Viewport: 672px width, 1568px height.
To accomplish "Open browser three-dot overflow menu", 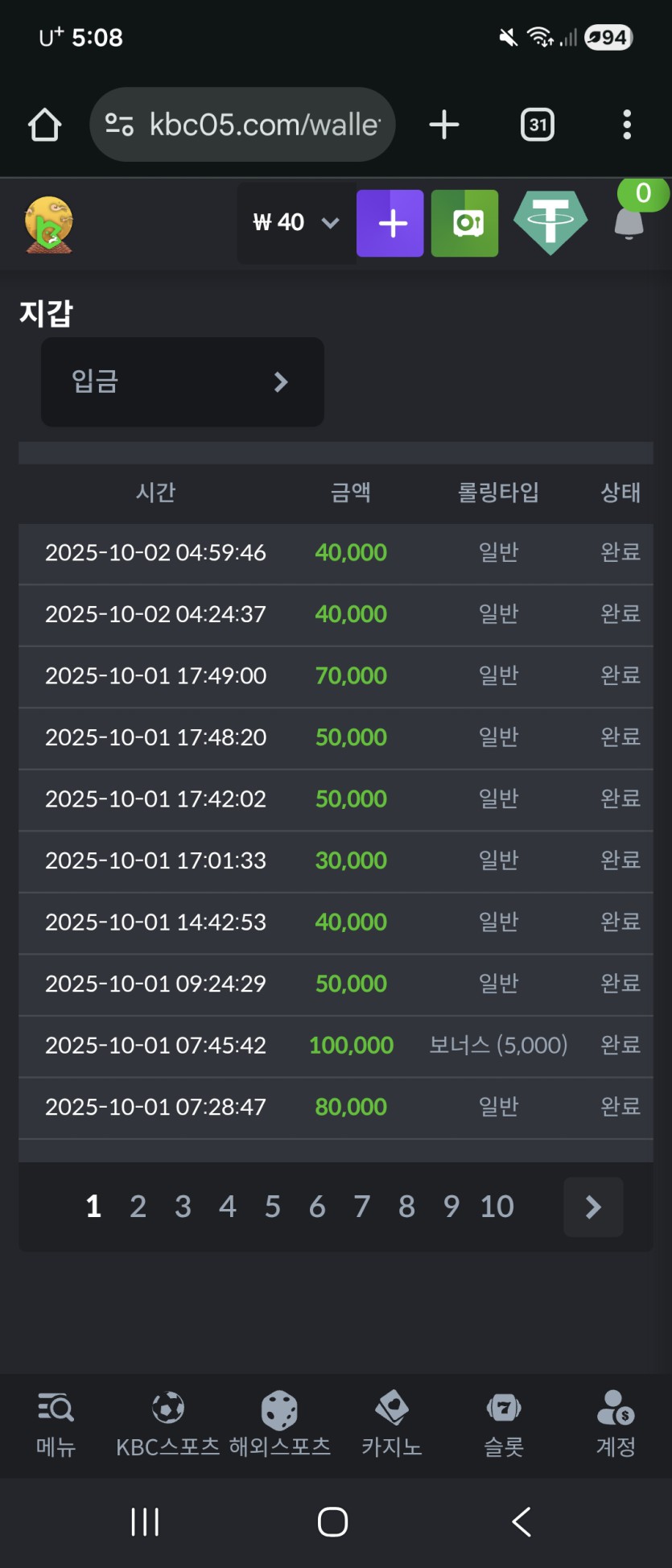I will [627, 125].
